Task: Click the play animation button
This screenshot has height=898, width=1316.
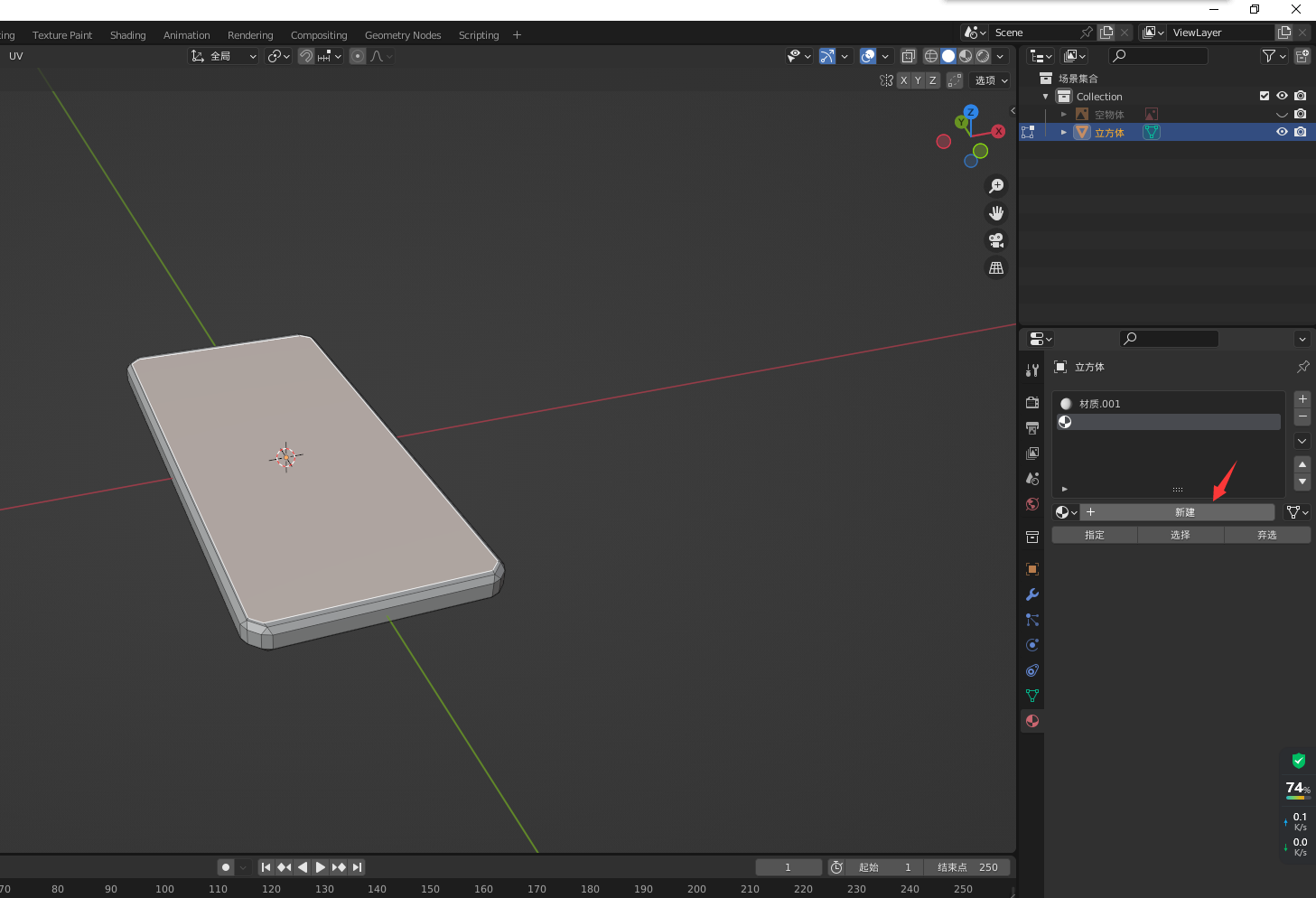Action: click(320, 867)
